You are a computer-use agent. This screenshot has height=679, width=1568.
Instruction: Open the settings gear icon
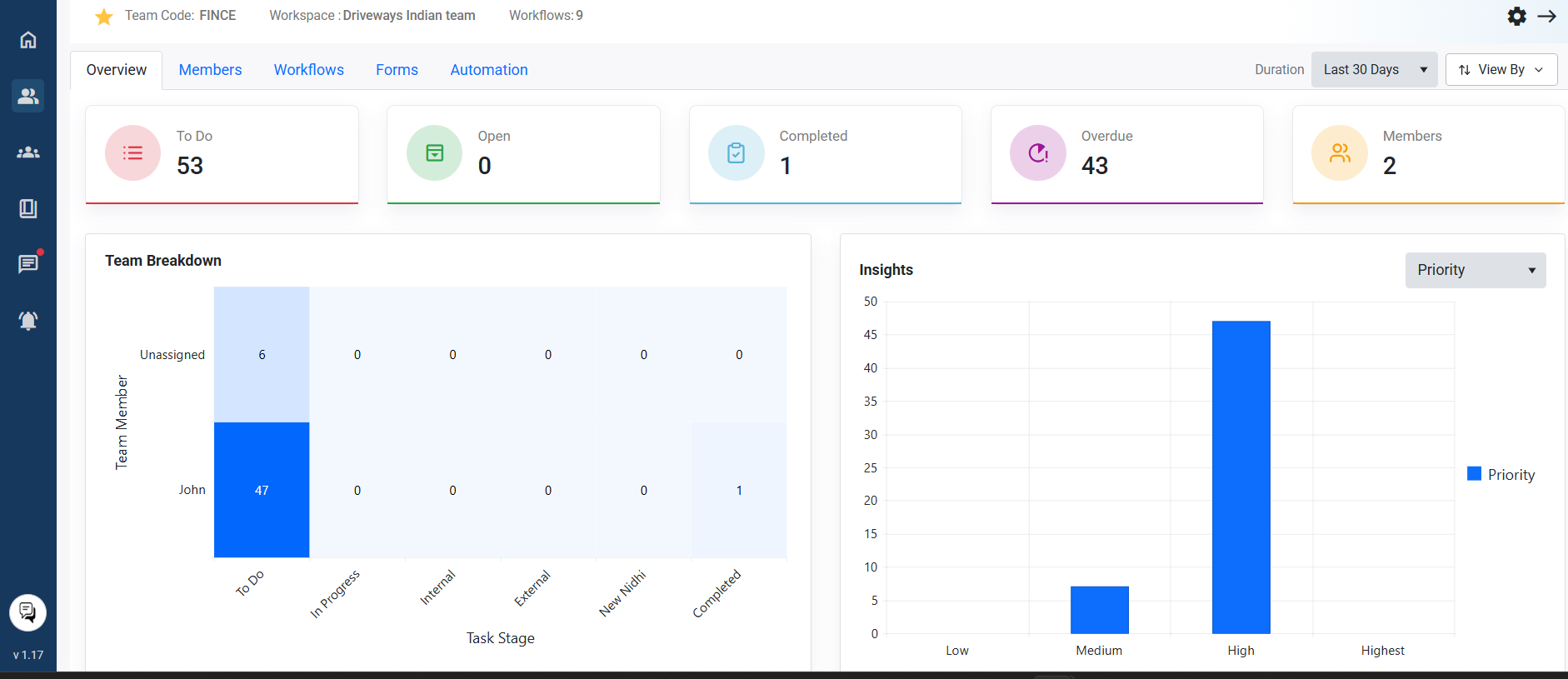(x=1516, y=17)
